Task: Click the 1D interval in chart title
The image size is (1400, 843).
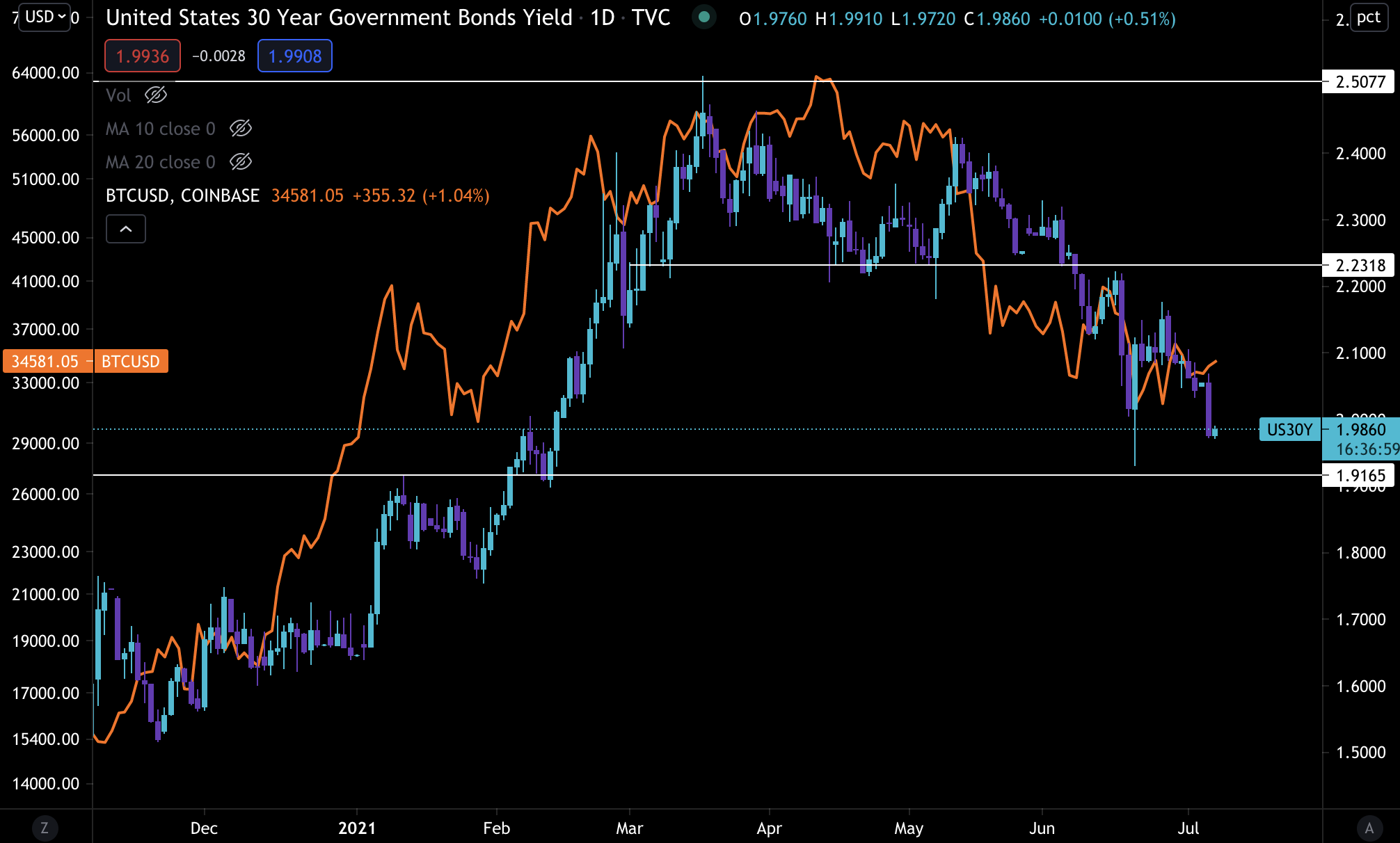Action: (x=603, y=17)
